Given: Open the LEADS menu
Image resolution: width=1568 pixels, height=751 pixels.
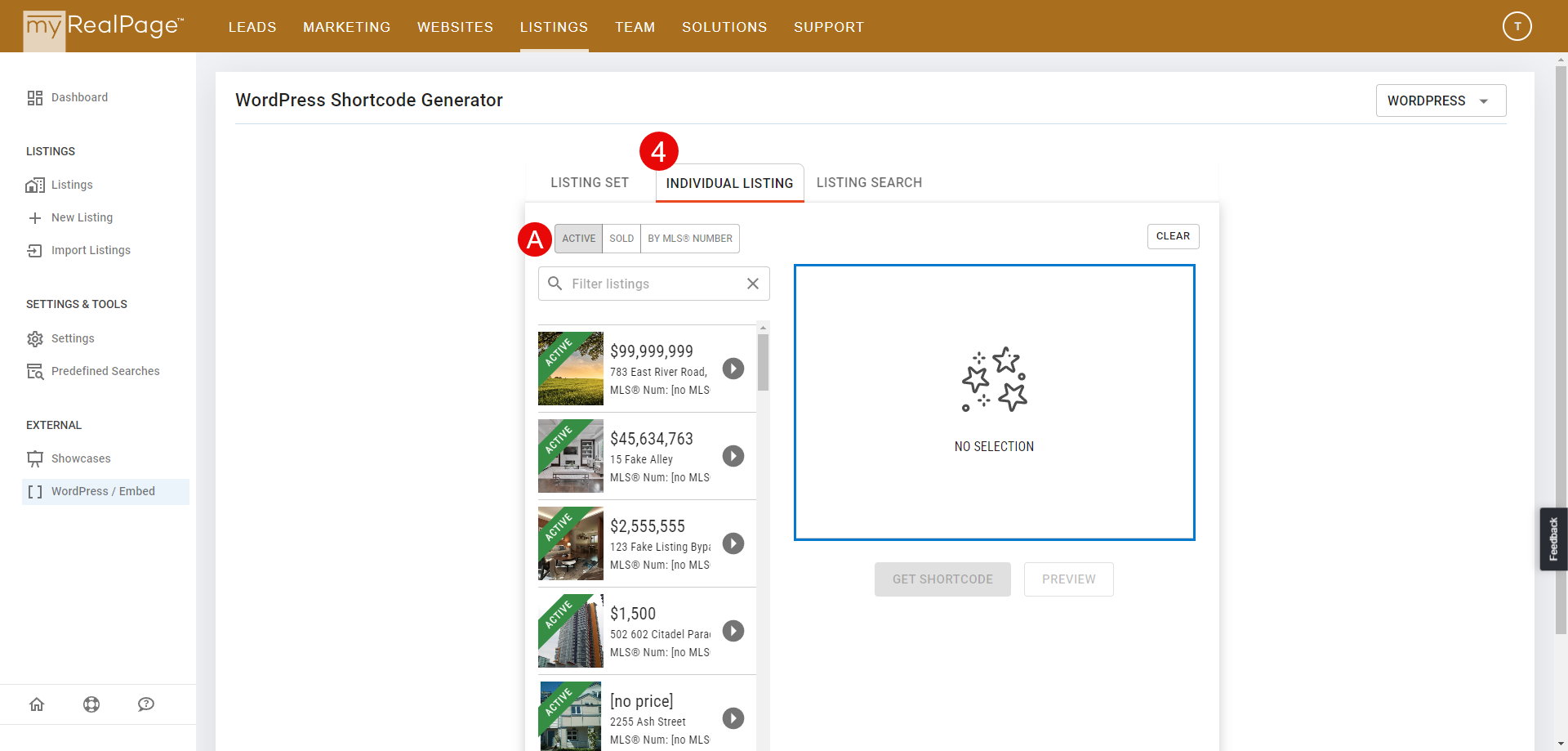Looking at the screenshot, I should (252, 27).
